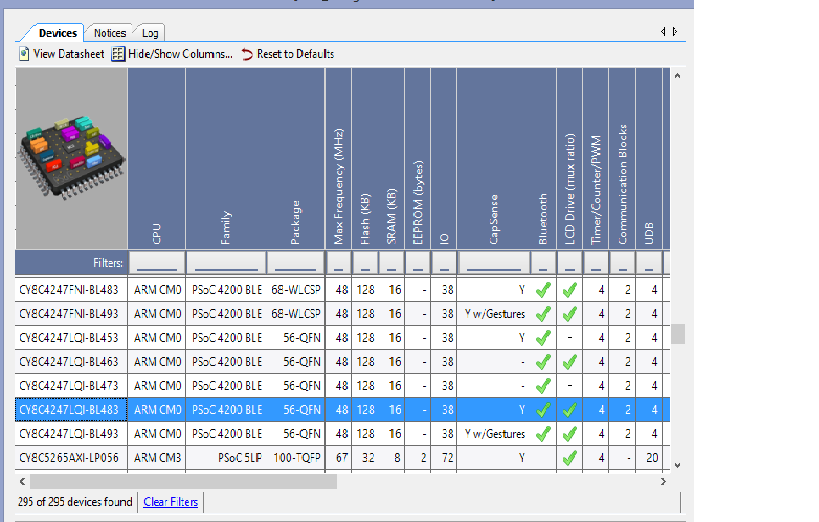
Task: Click the View Datasheet document icon
Action: pyautogui.click(x=24, y=54)
